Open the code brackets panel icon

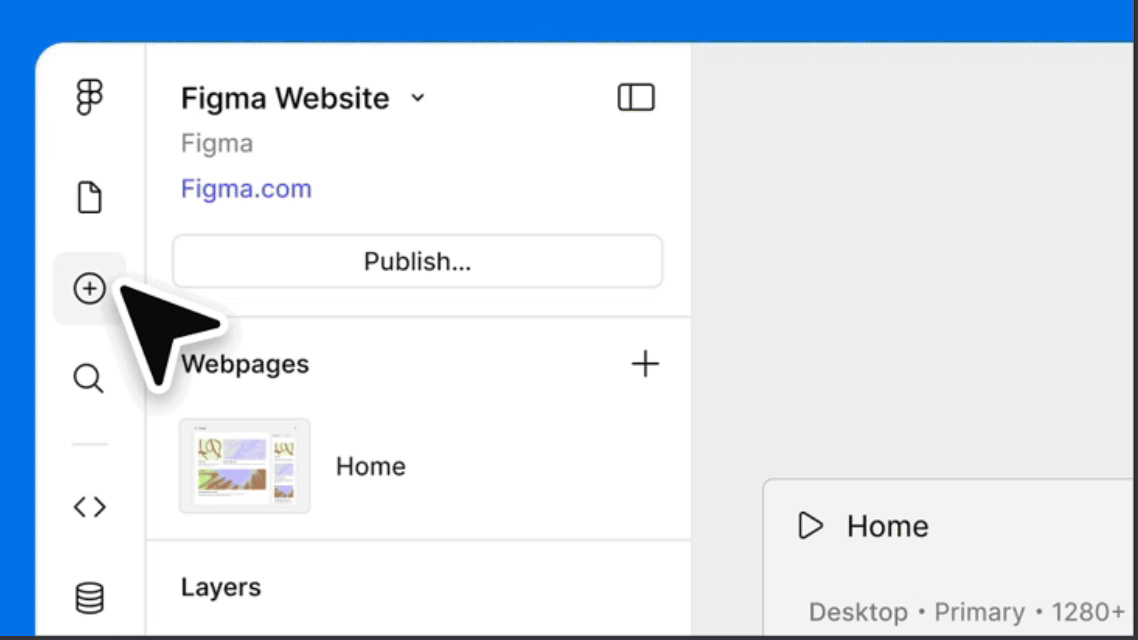[x=89, y=506]
